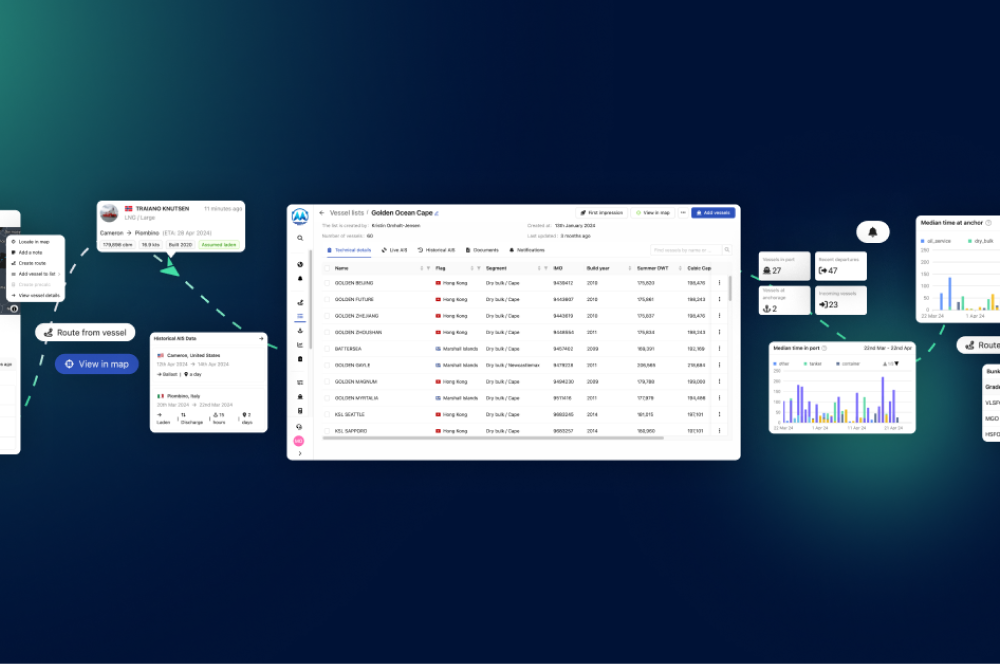
Task: Click the find vessels search field
Action: [685, 250]
